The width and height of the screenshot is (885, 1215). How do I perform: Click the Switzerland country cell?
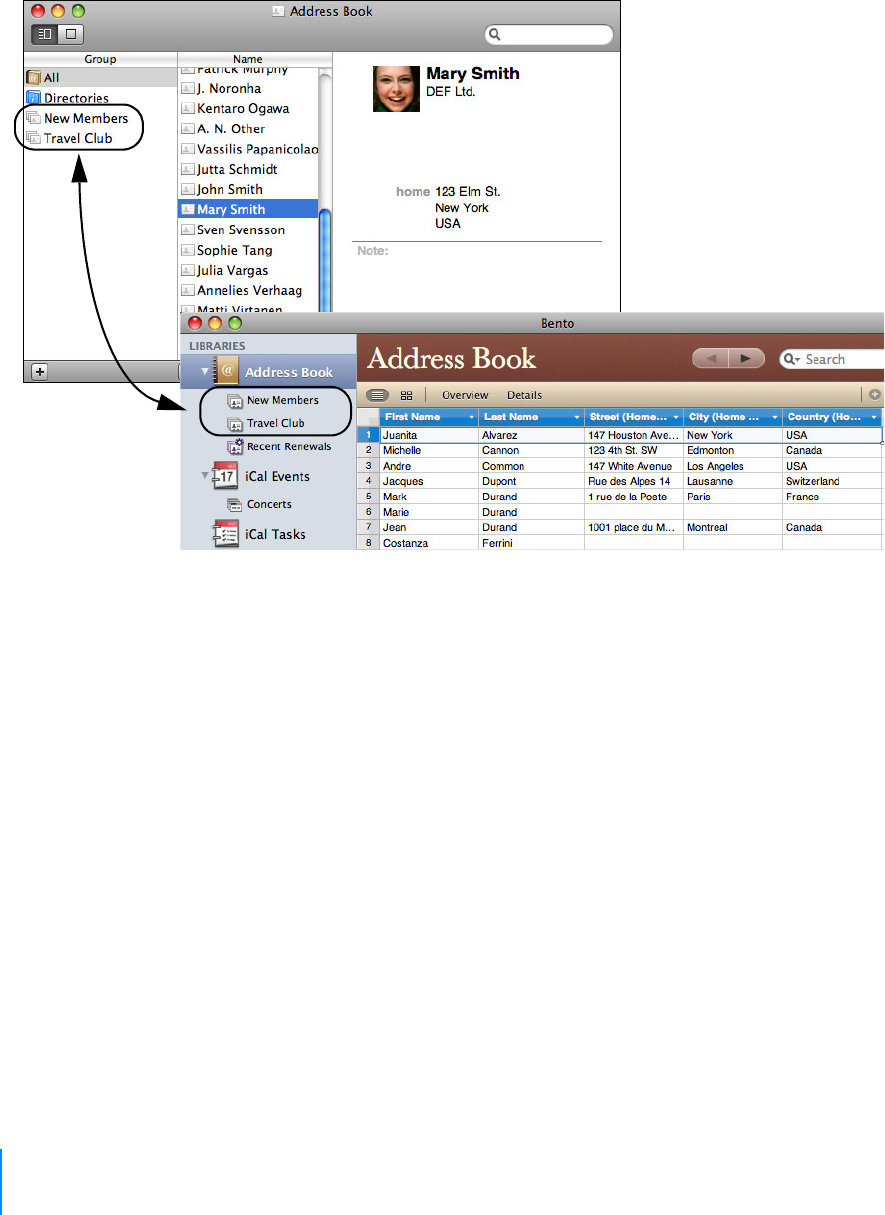click(x=832, y=481)
